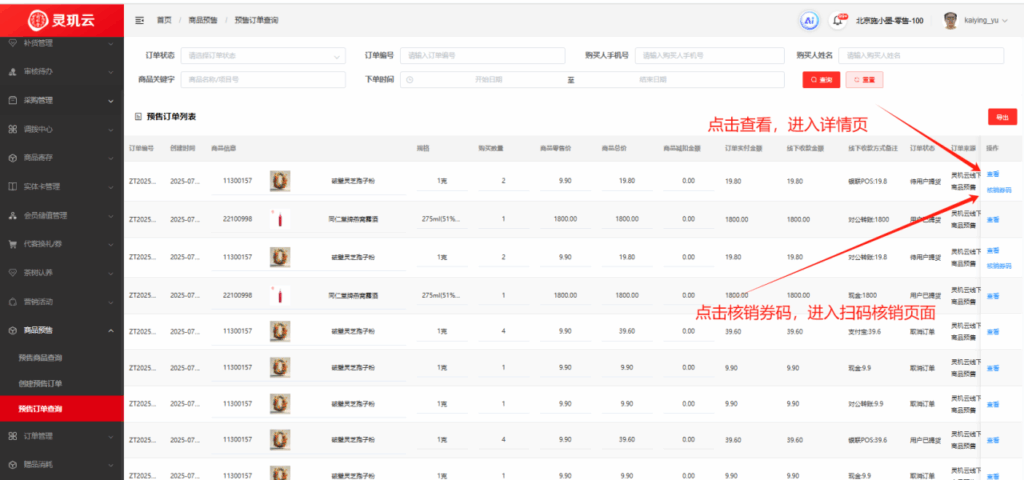The height and width of the screenshot is (480, 1024).
Task: Select 预售商品查询 in sidebar submenu
Action: 40,357
